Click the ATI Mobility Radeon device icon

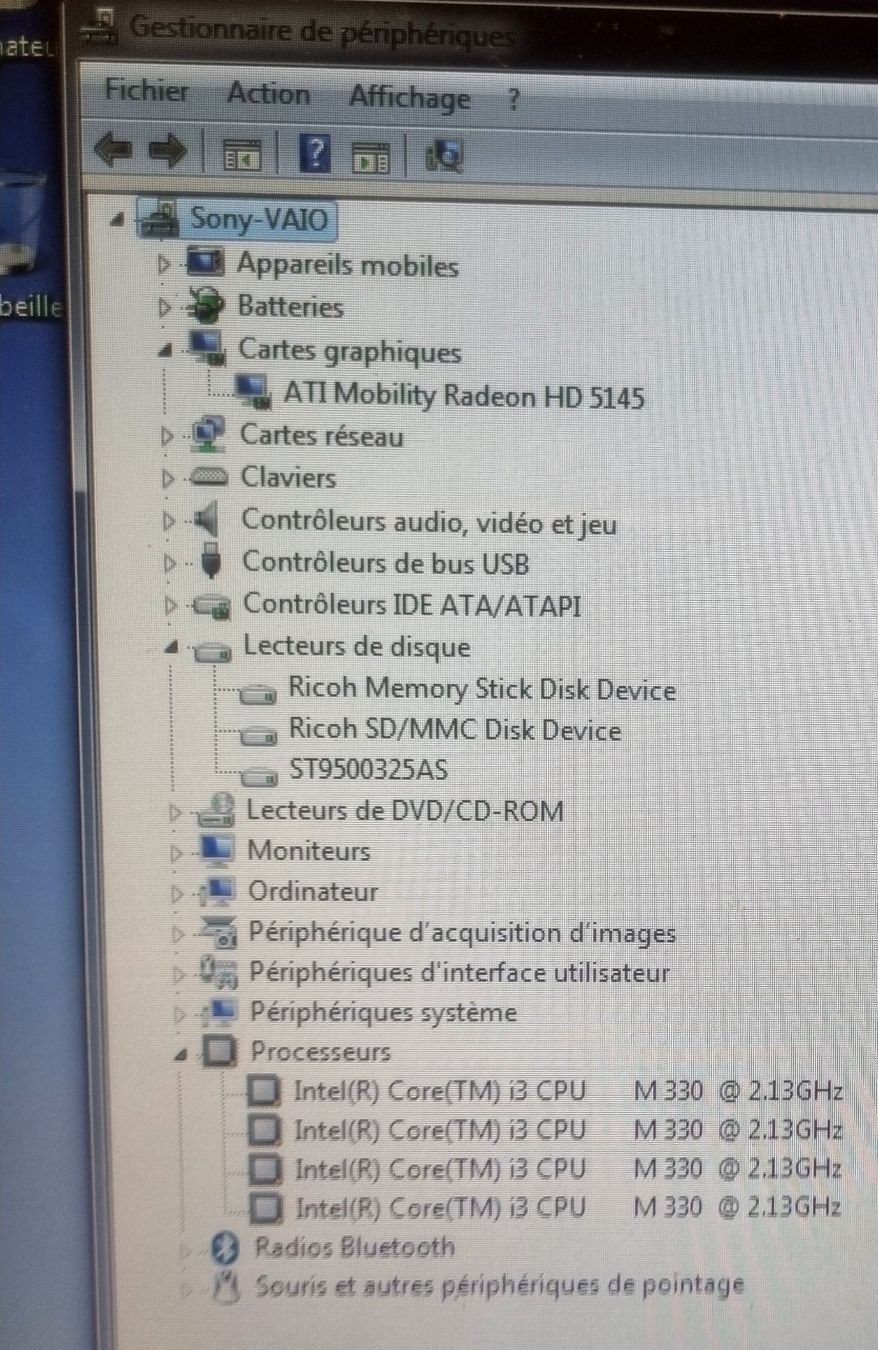coord(253,392)
